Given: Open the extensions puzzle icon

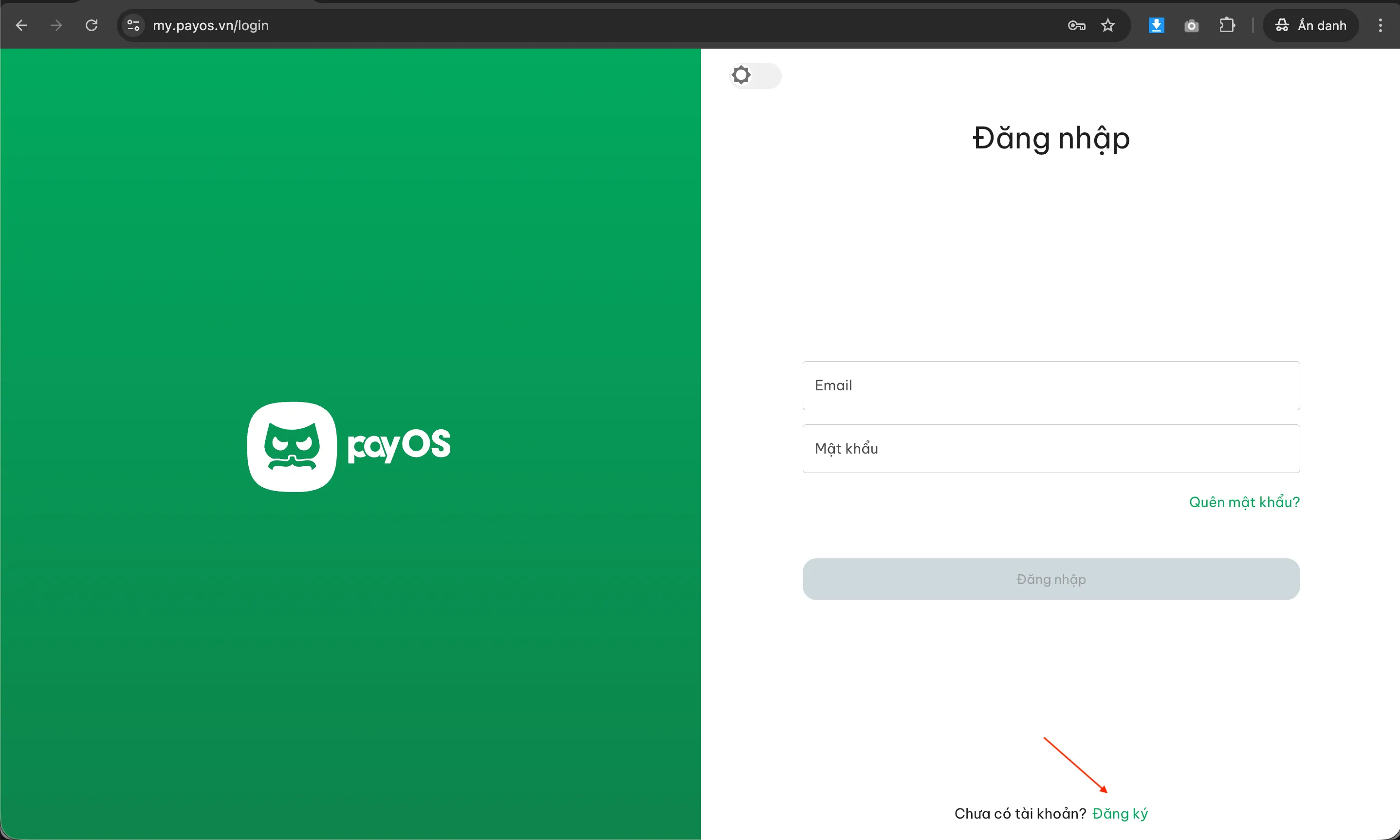Looking at the screenshot, I should (x=1226, y=25).
